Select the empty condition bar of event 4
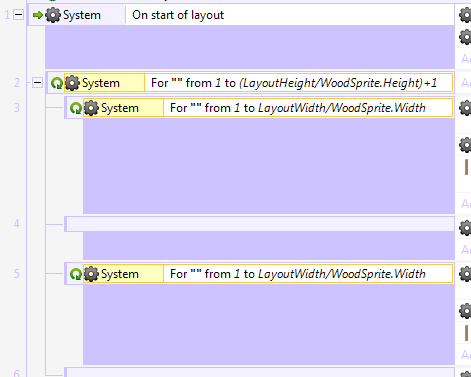Screen dimensions: 471x377 pos(260,224)
